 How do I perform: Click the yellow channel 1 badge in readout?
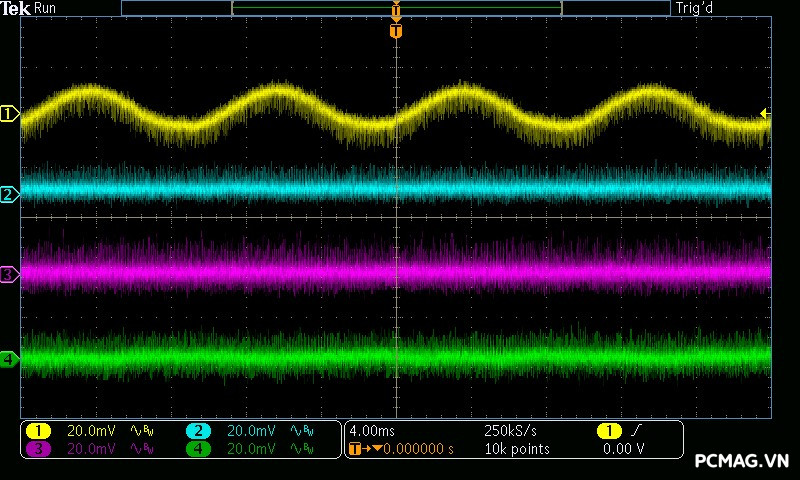click(x=38, y=431)
